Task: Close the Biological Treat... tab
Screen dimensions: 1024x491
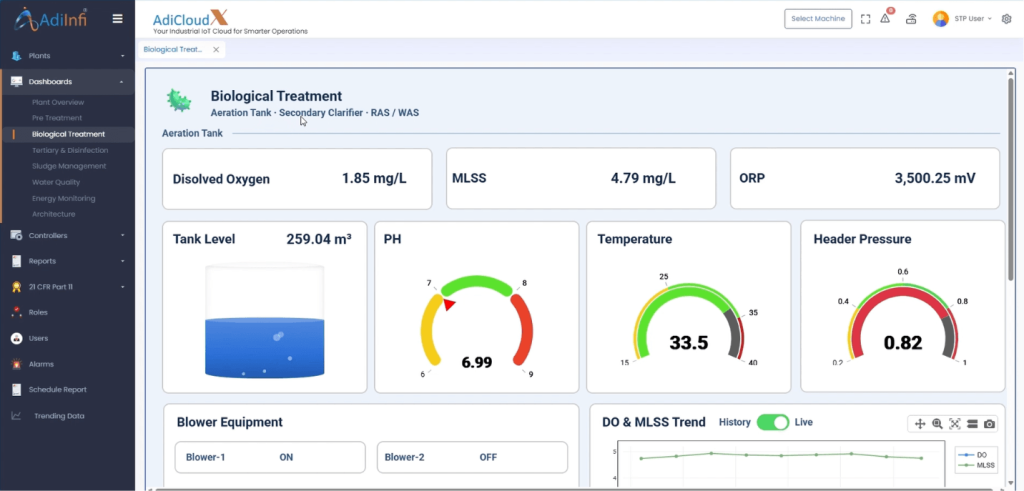Action: tap(216, 50)
